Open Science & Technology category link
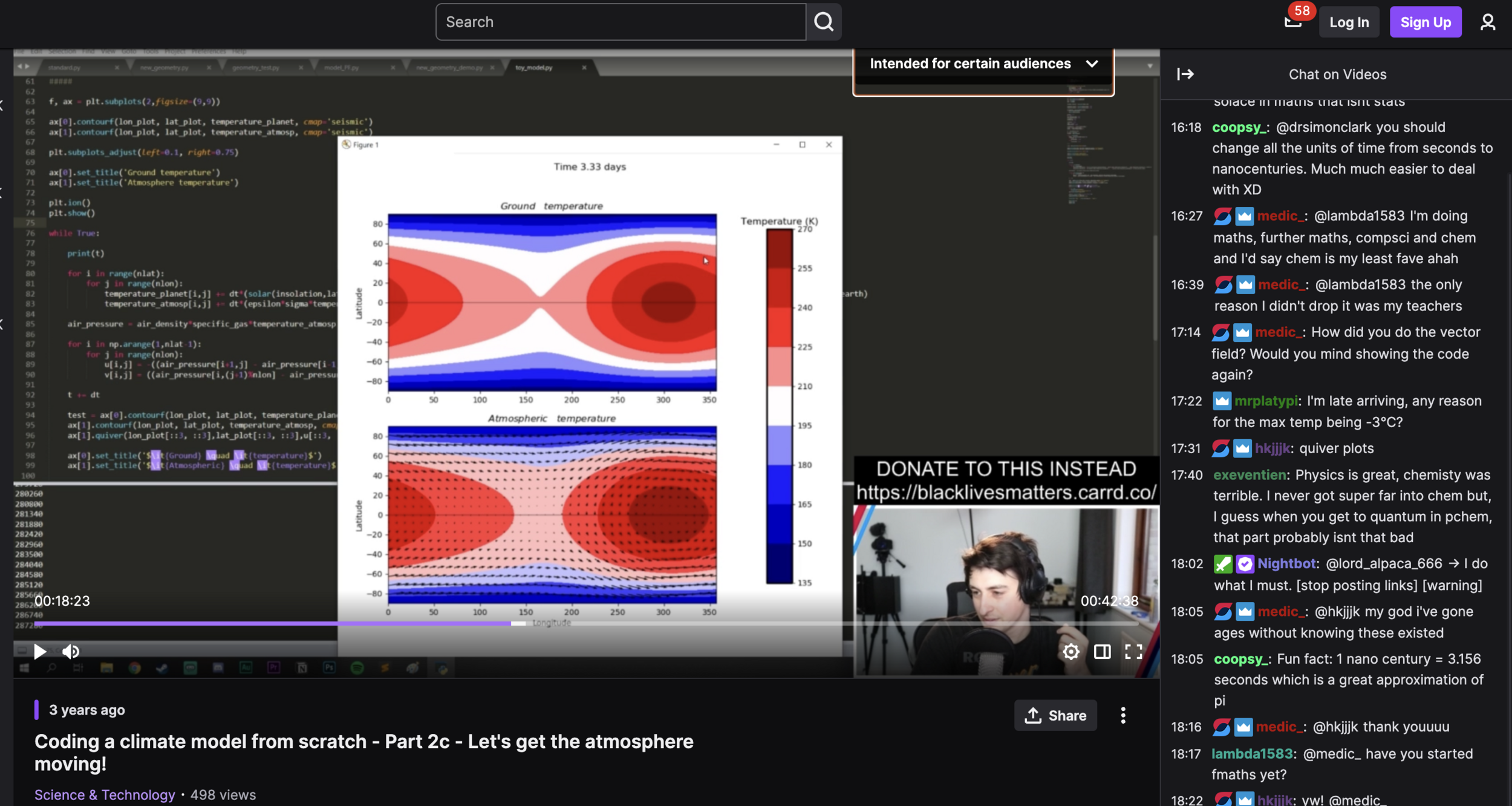The width and height of the screenshot is (1512, 806). pos(105,795)
